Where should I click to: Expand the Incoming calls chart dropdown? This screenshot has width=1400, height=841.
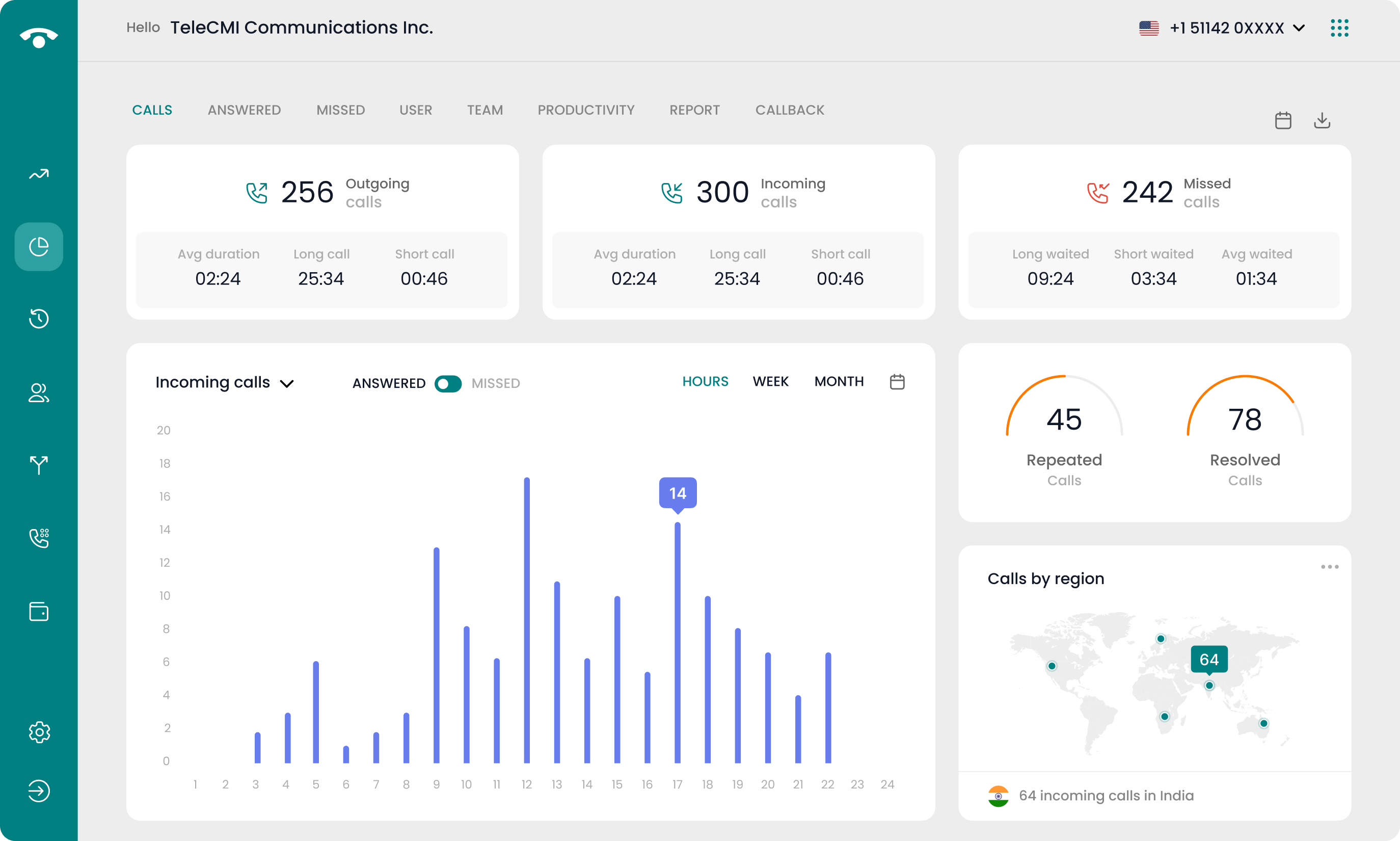coord(225,383)
